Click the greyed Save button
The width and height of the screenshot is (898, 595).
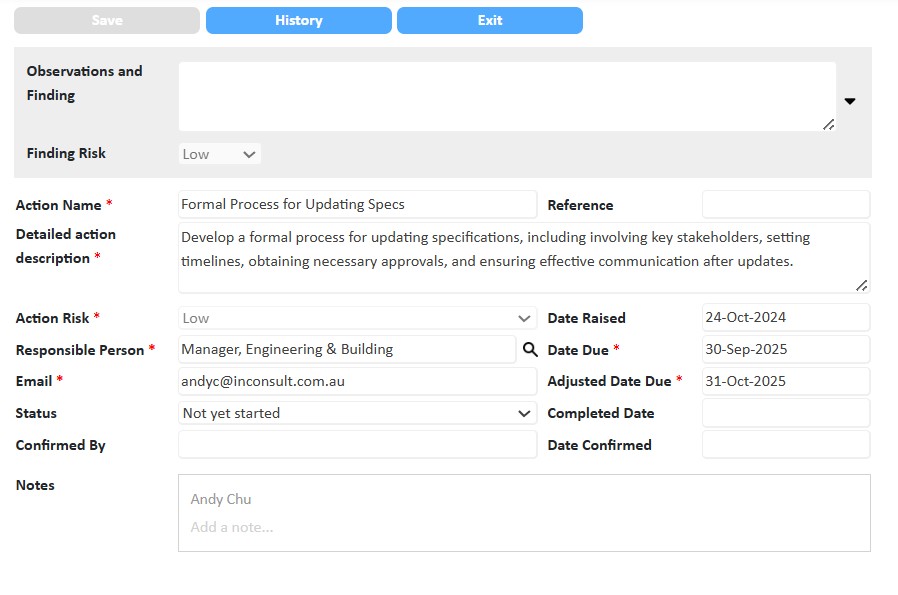(107, 21)
